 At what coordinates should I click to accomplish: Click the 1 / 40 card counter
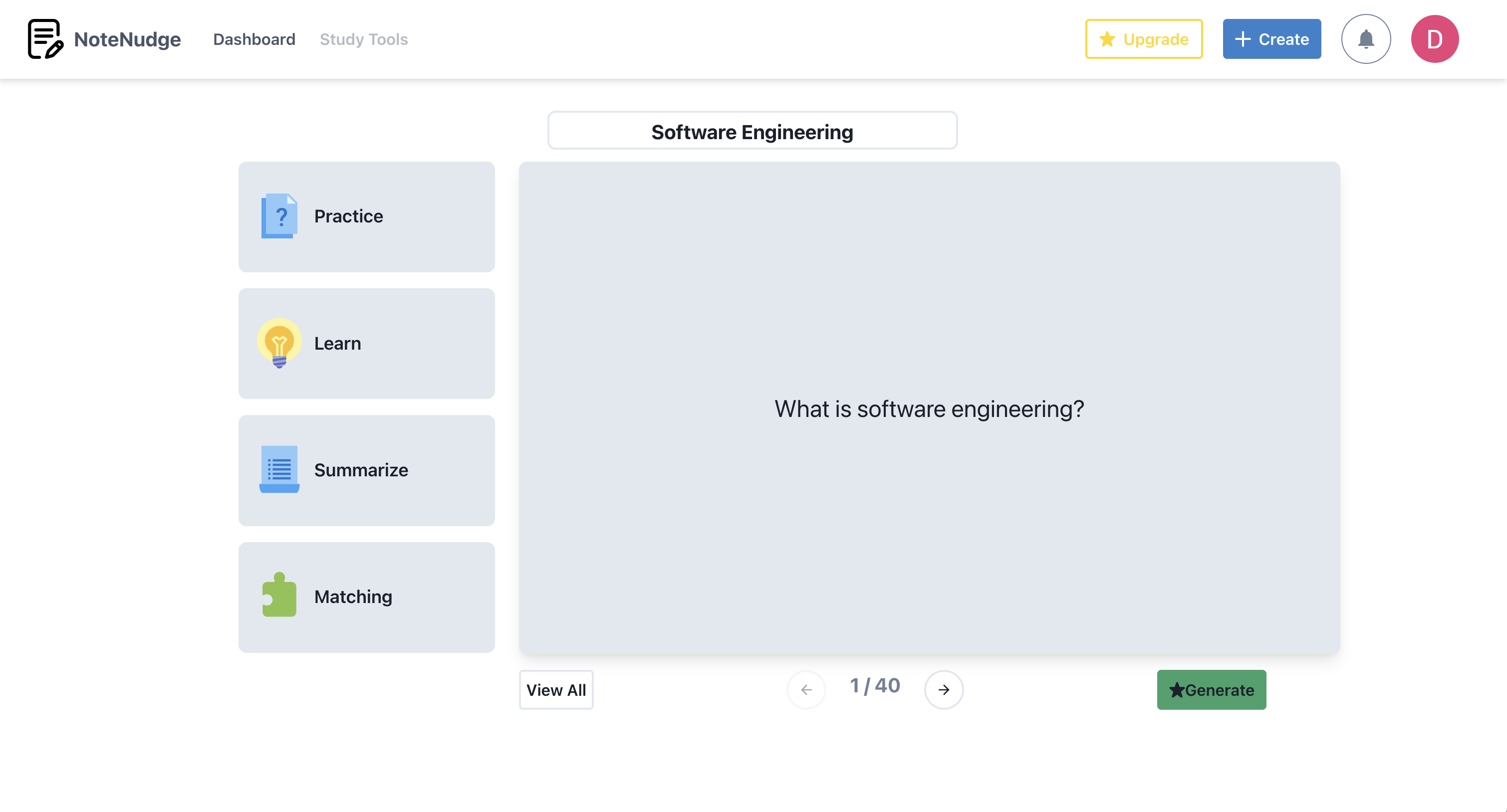tap(875, 686)
